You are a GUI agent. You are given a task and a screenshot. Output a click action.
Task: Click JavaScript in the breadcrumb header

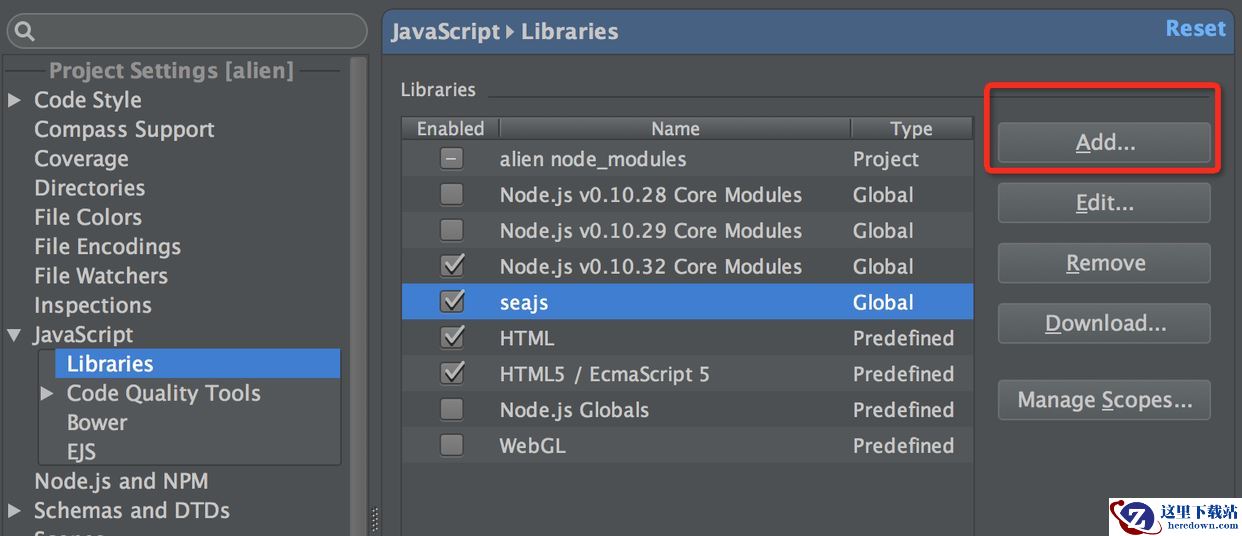click(x=445, y=32)
